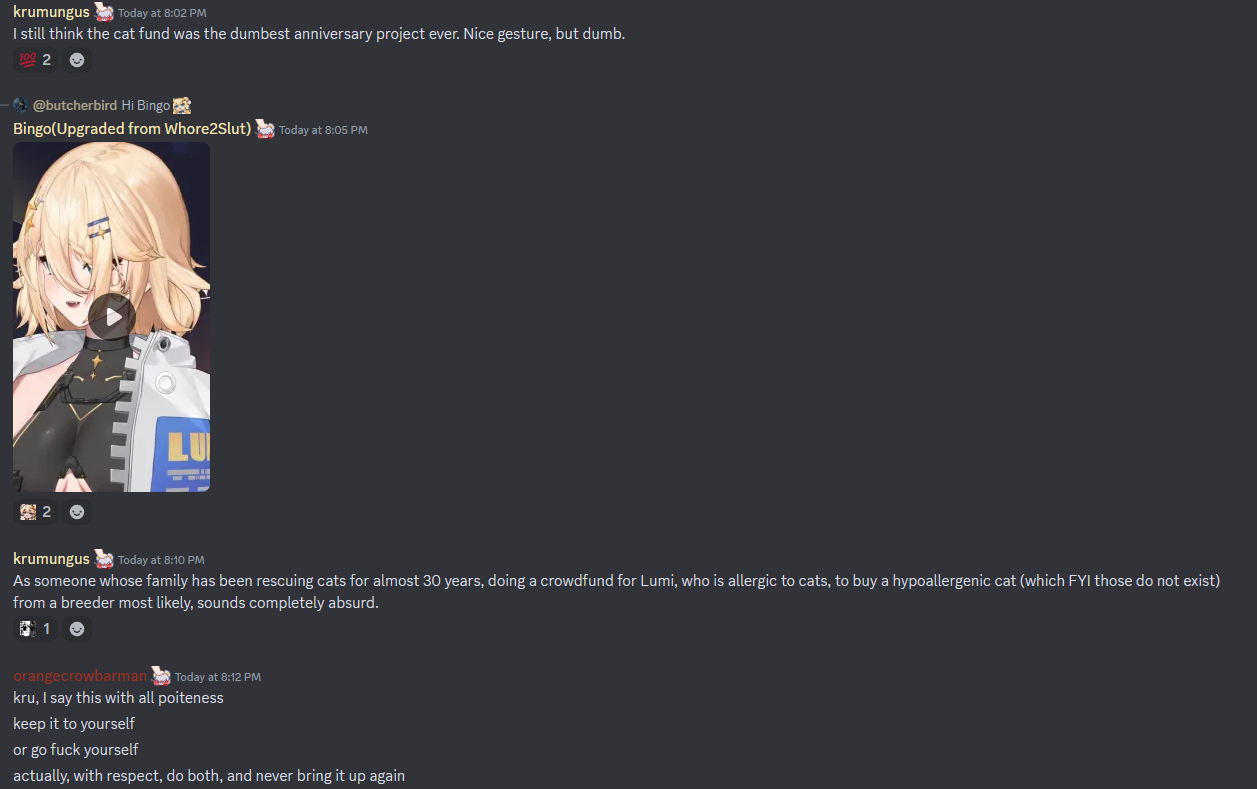Click the role badge beside krumungus at 8:10 PM
The height and width of the screenshot is (789, 1257).
(104, 559)
